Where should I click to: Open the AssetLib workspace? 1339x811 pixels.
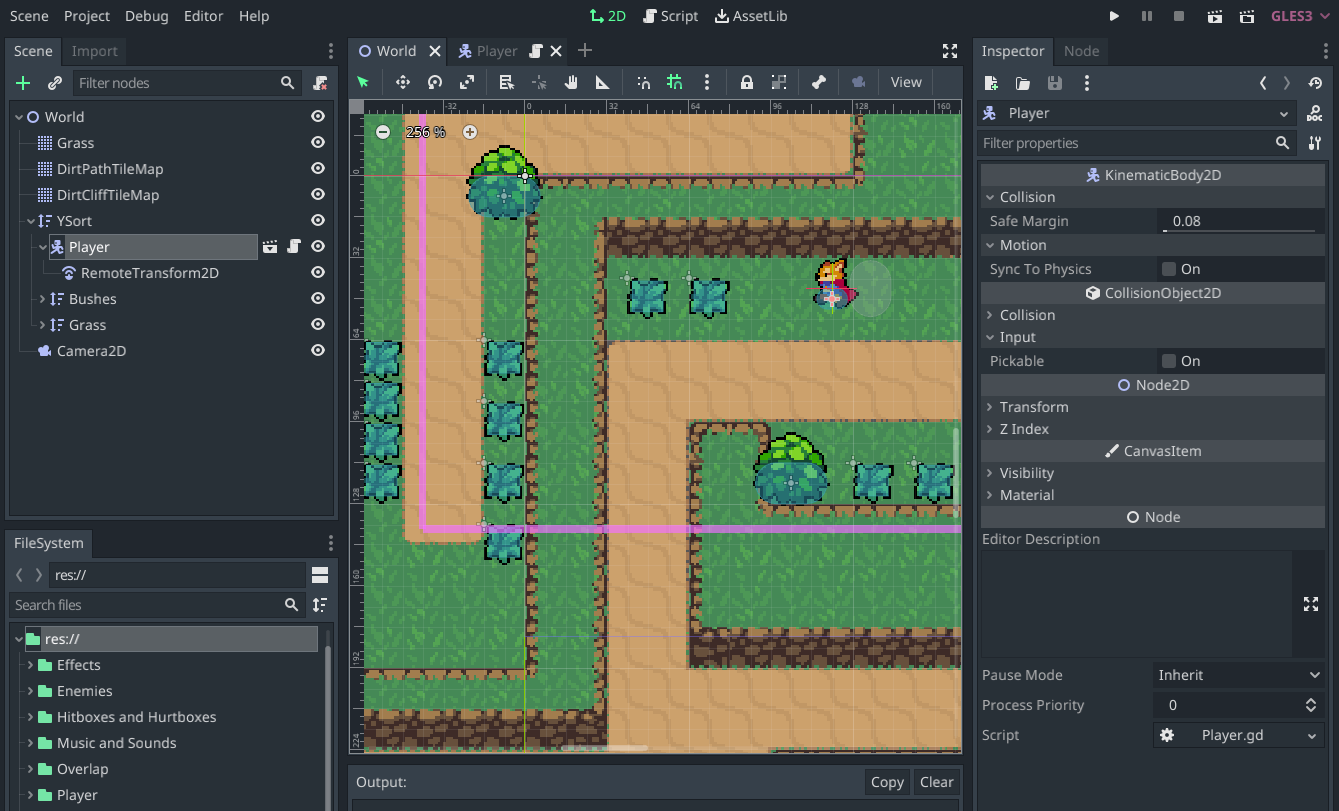751,16
